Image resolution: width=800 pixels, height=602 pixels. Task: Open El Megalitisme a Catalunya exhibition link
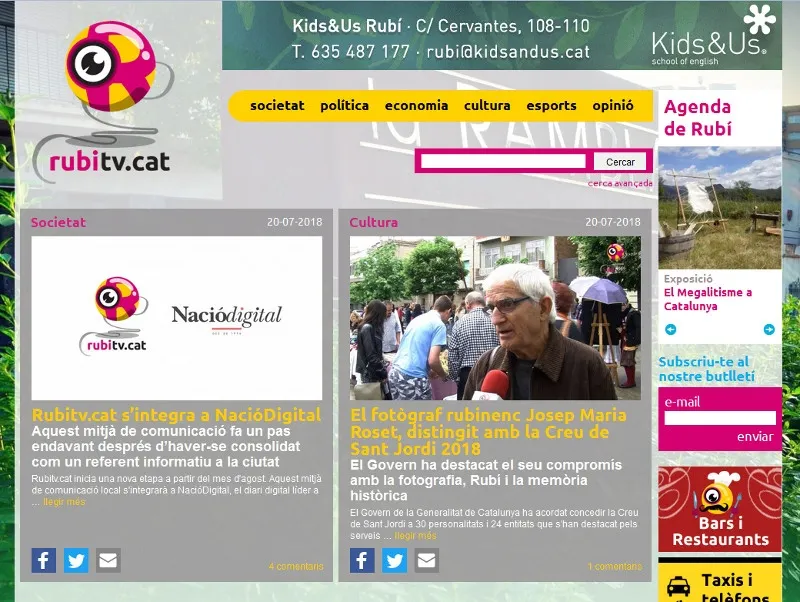click(x=708, y=299)
